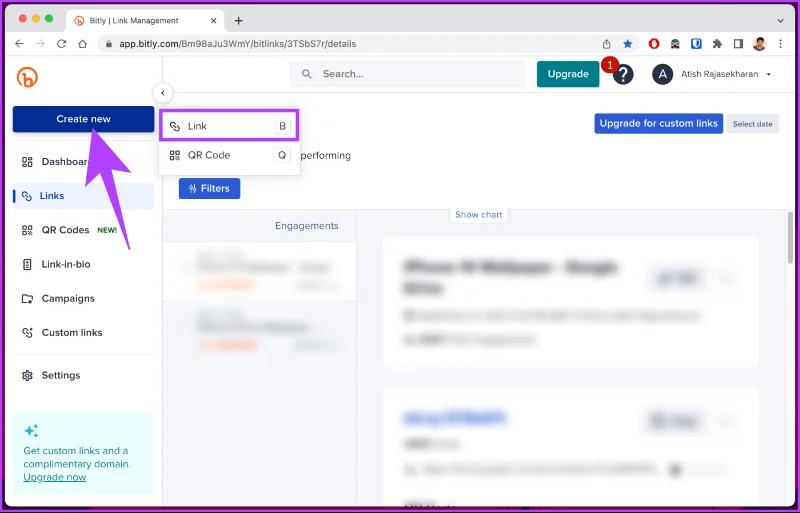Click Upgrade for custom links button
Image resolution: width=800 pixels, height=513 pixels.
pos(658,124)
